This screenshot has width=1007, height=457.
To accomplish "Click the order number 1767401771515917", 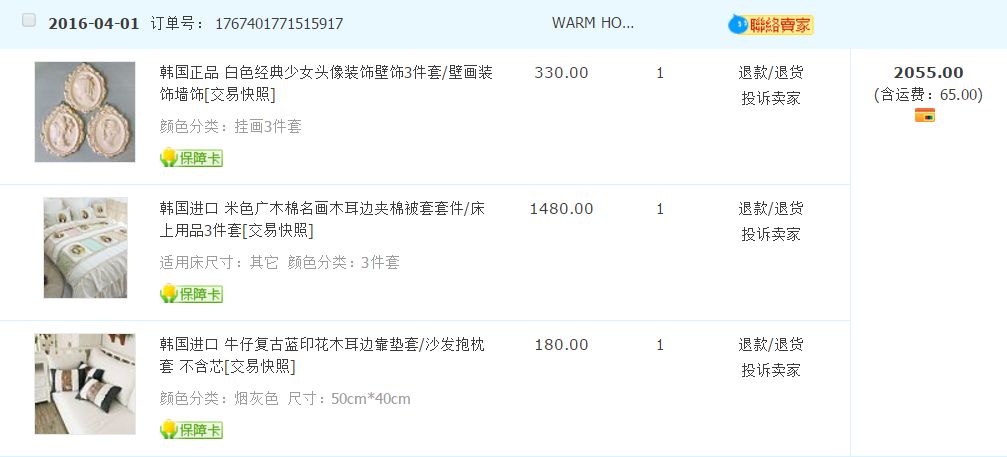I will [279, 24].
